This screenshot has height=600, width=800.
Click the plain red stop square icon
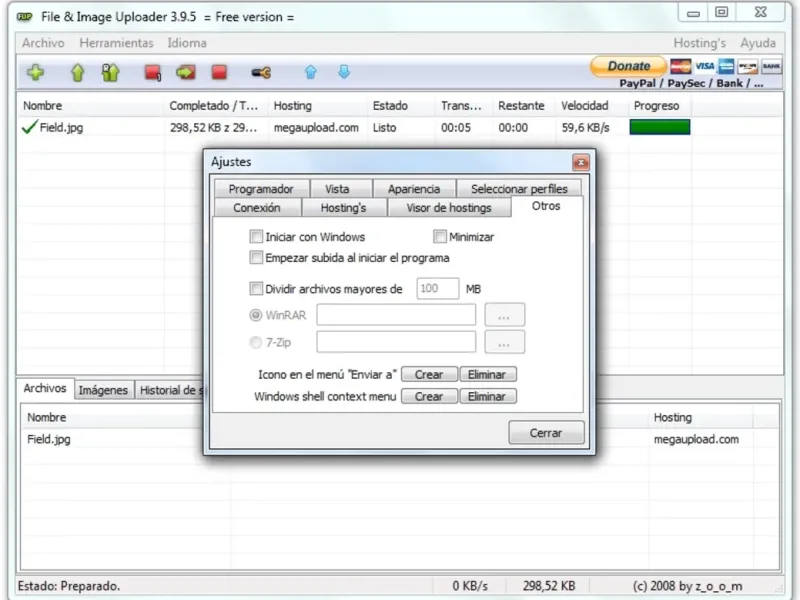point(219,72)
